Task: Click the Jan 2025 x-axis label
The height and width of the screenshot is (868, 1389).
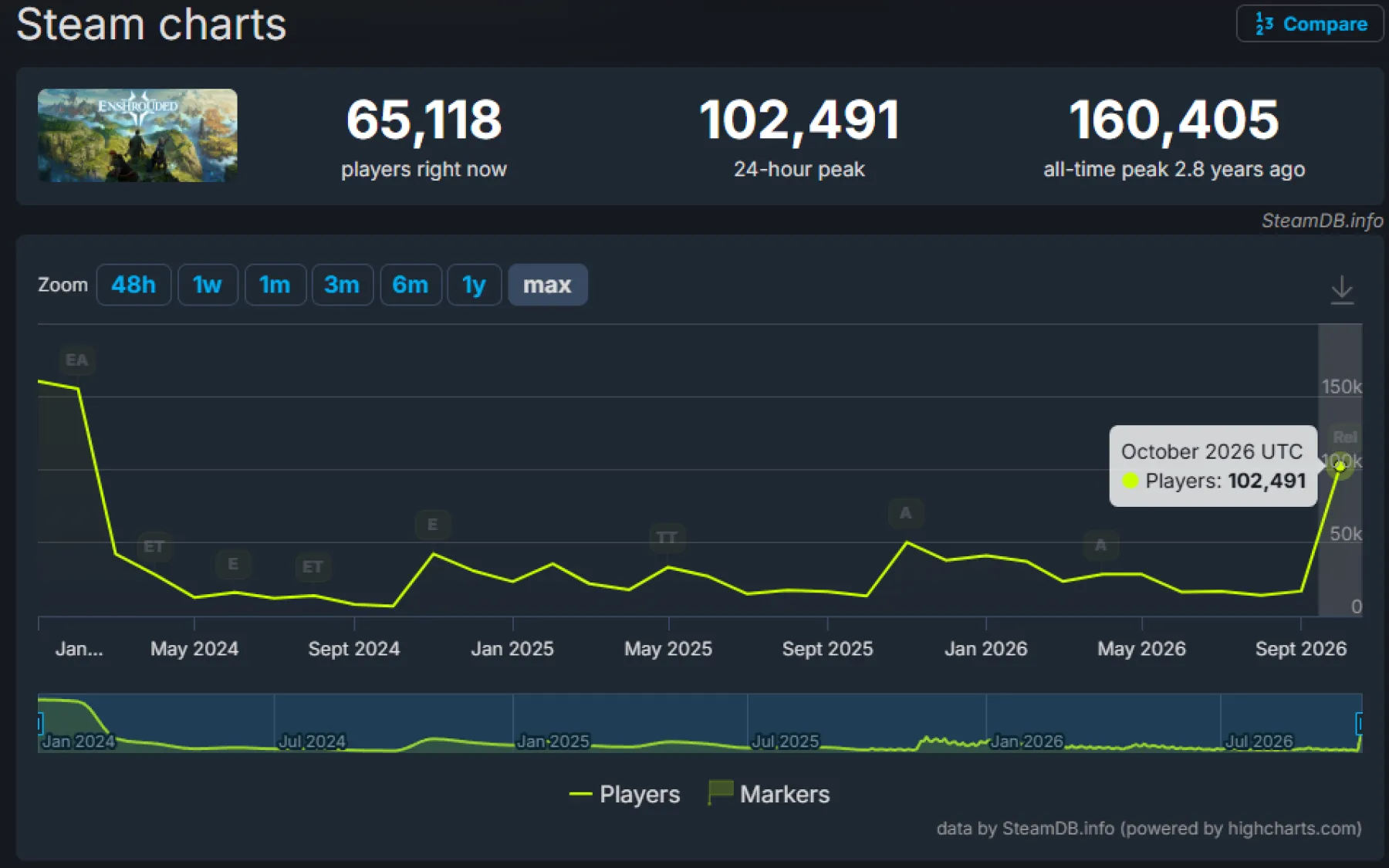Action: click(x=512, y=649)
